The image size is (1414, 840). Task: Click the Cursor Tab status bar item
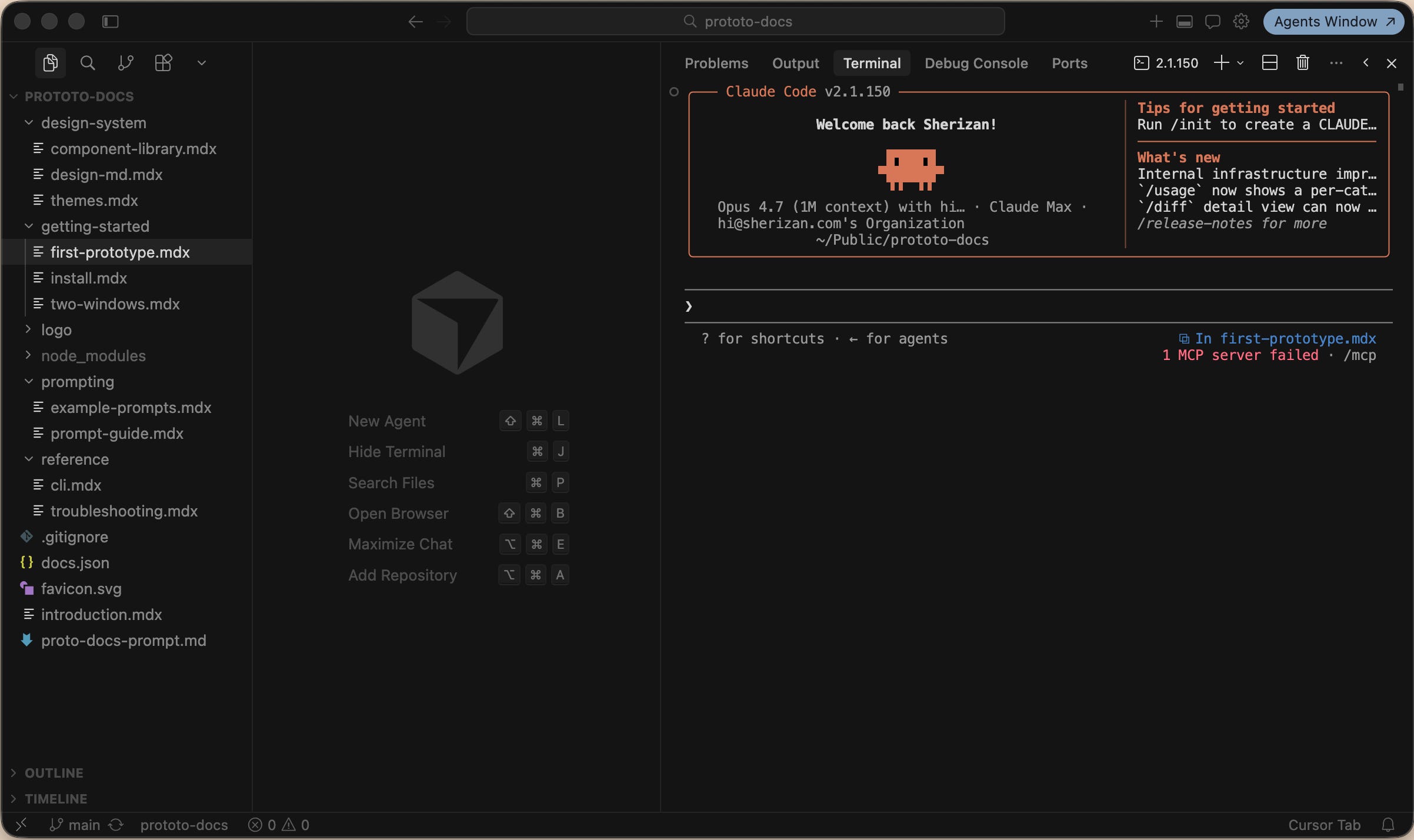(x=1324, y=825)
